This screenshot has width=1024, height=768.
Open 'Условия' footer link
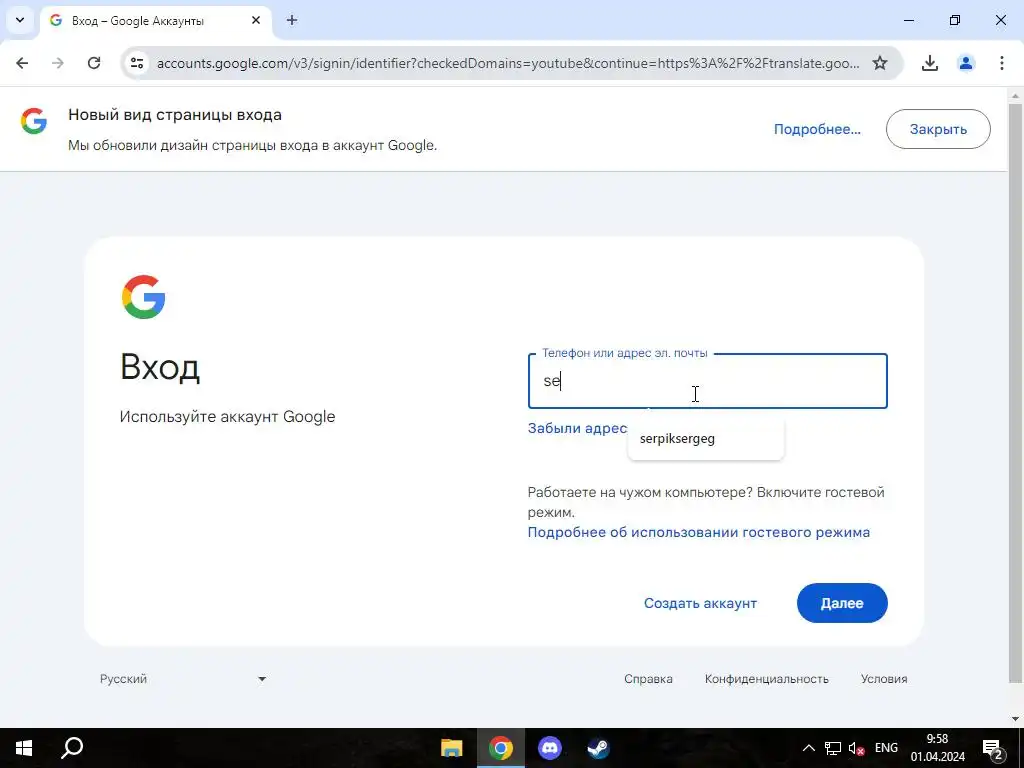[x=884, y=679]
